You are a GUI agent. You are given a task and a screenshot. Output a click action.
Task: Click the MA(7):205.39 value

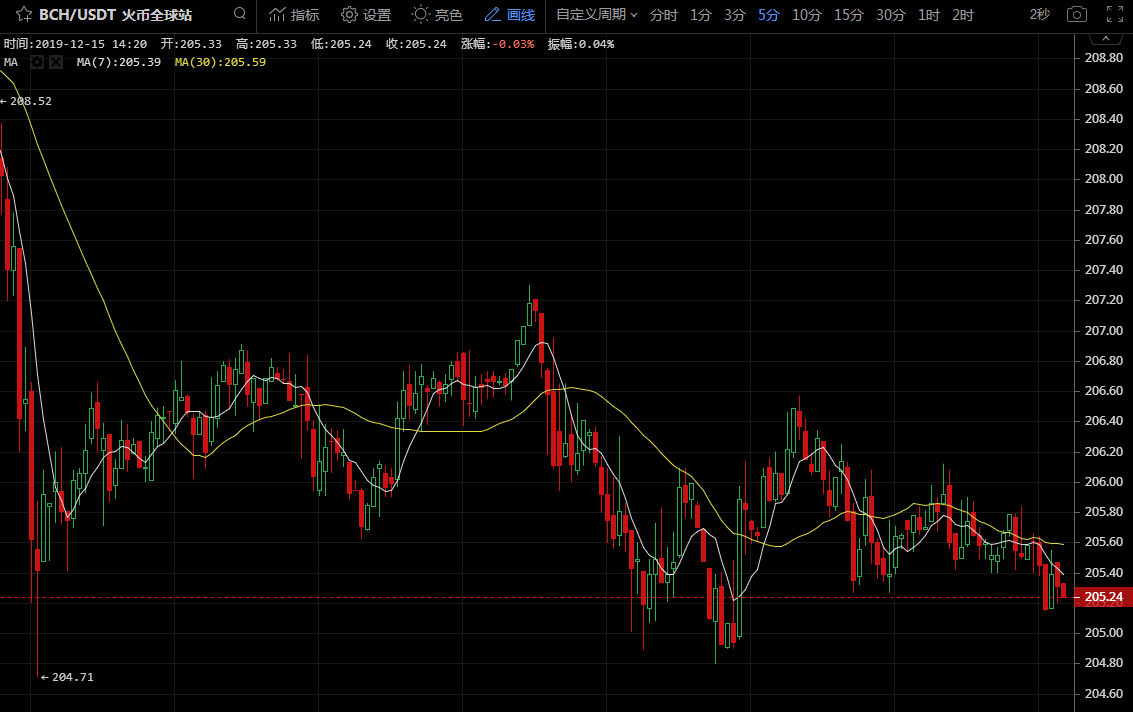pos(119,62)
